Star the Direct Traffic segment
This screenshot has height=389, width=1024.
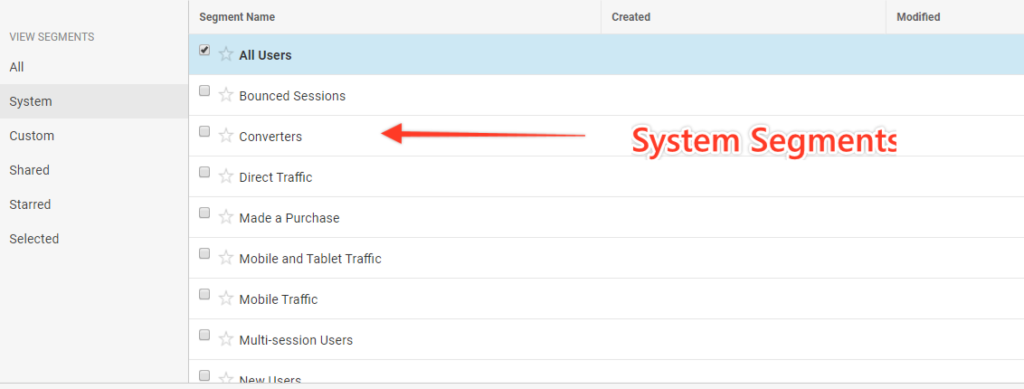coord(226,177)
